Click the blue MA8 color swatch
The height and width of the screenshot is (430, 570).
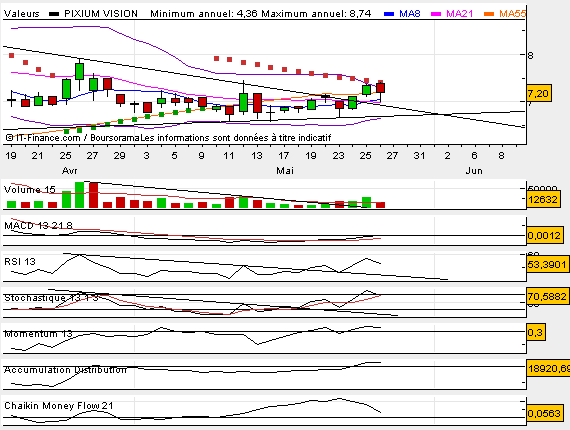click(389, 14)
